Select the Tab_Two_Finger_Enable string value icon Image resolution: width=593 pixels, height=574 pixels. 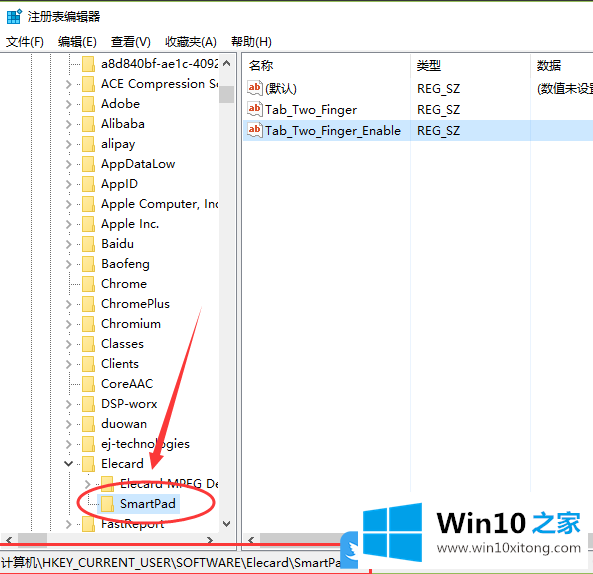tap(255, 130)
